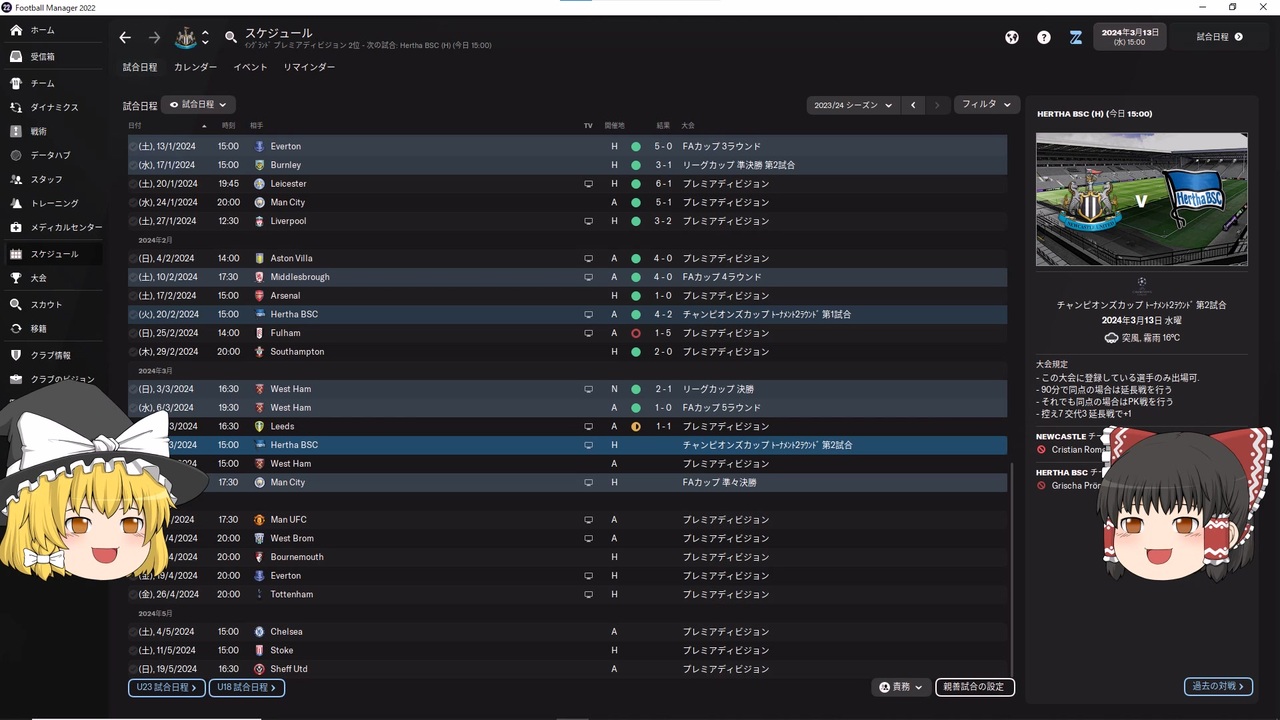The width and height of the screenshot is (1280, 720).
Task: Open 受信箱 inbox in the sidebar
Action: pyautogui.click(x=54, y=57)
